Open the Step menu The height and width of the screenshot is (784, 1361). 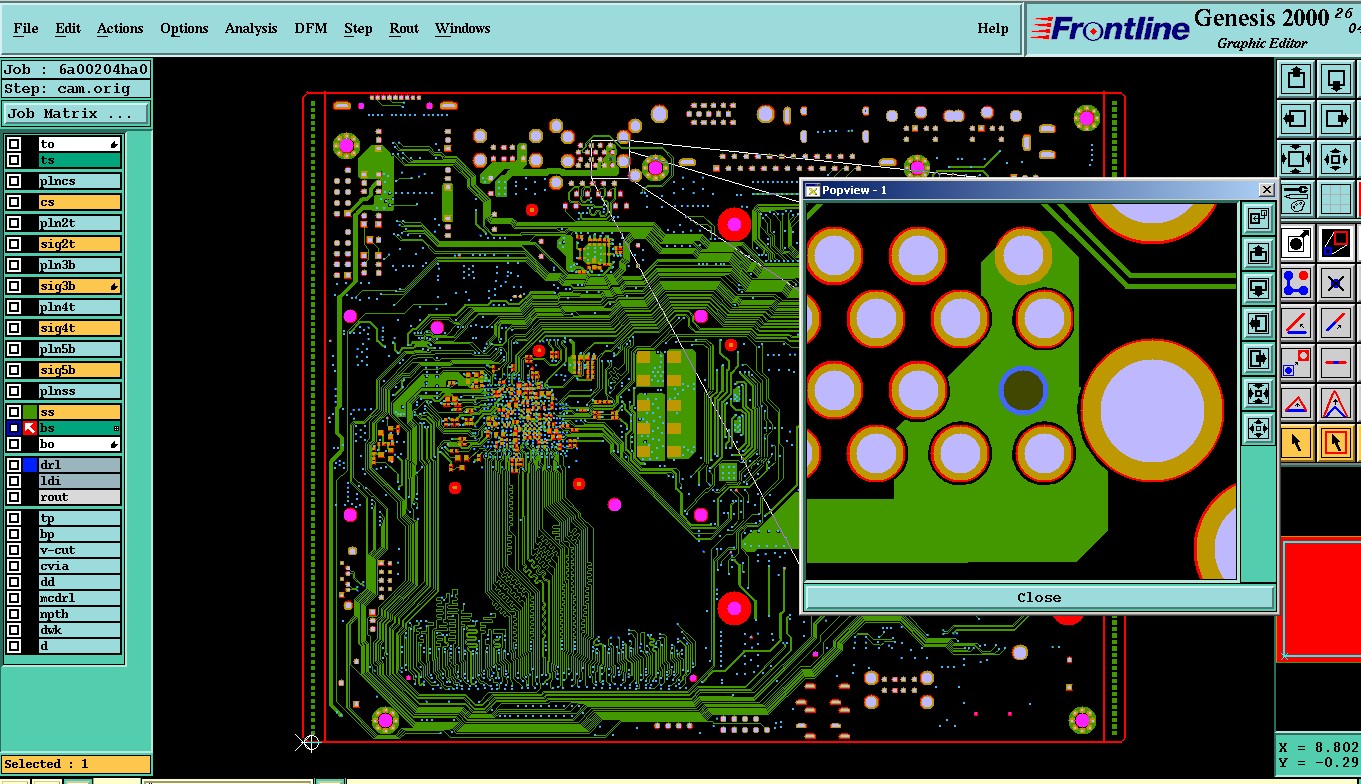(x=358, y=28)
